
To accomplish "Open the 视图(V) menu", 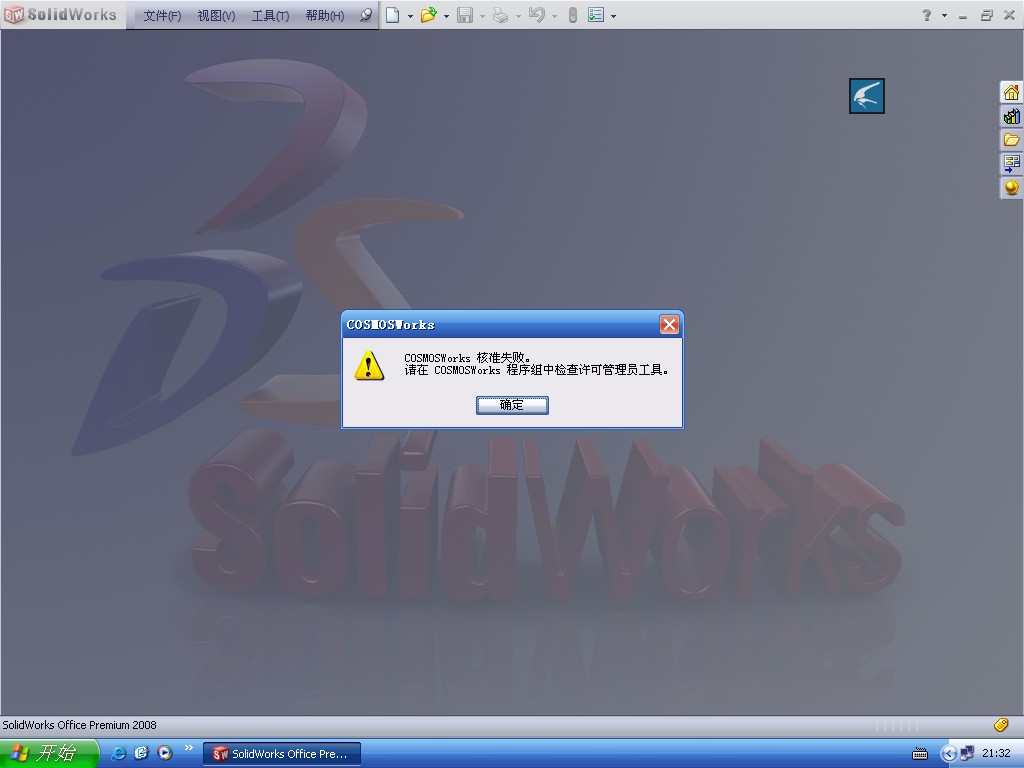I will tap(216, 16).
